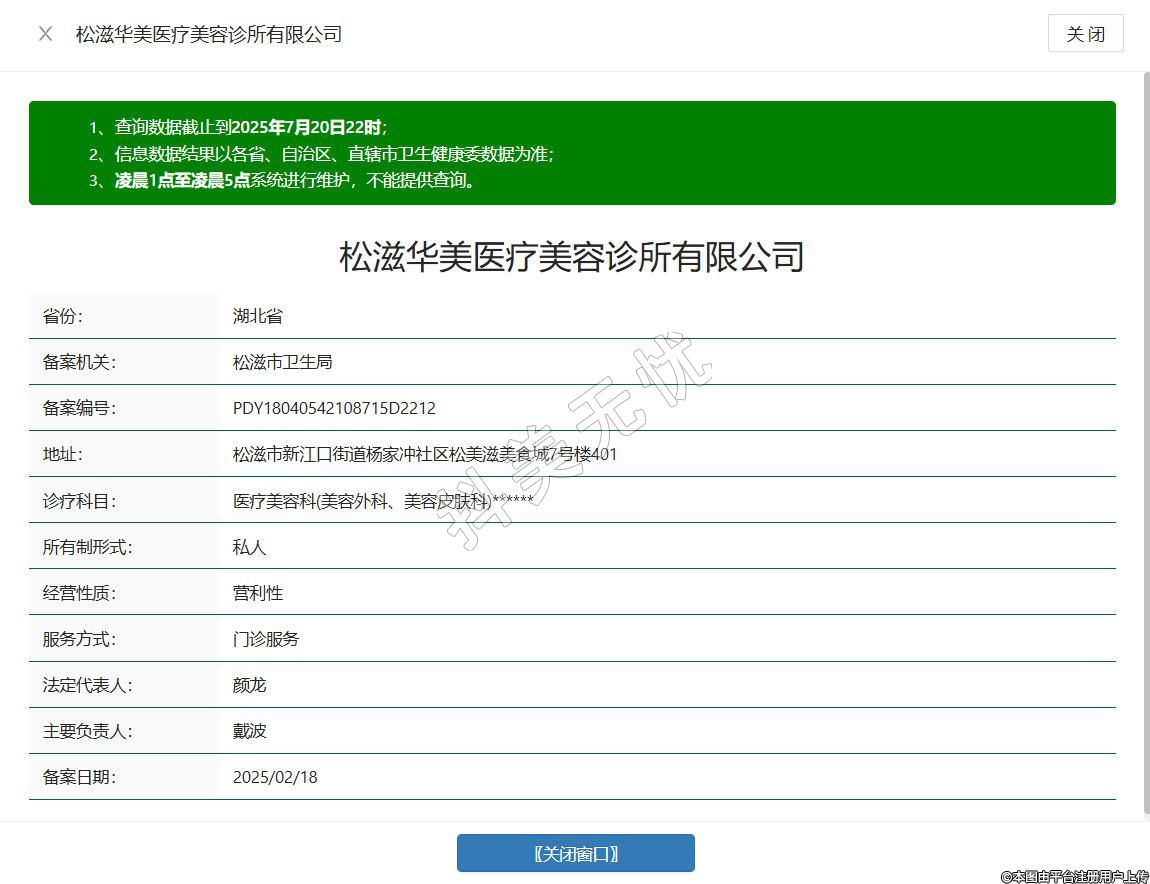Screen dimensions: 1150x884
Task: Click the large centered clinic name heading
Action: coord(572,257)
